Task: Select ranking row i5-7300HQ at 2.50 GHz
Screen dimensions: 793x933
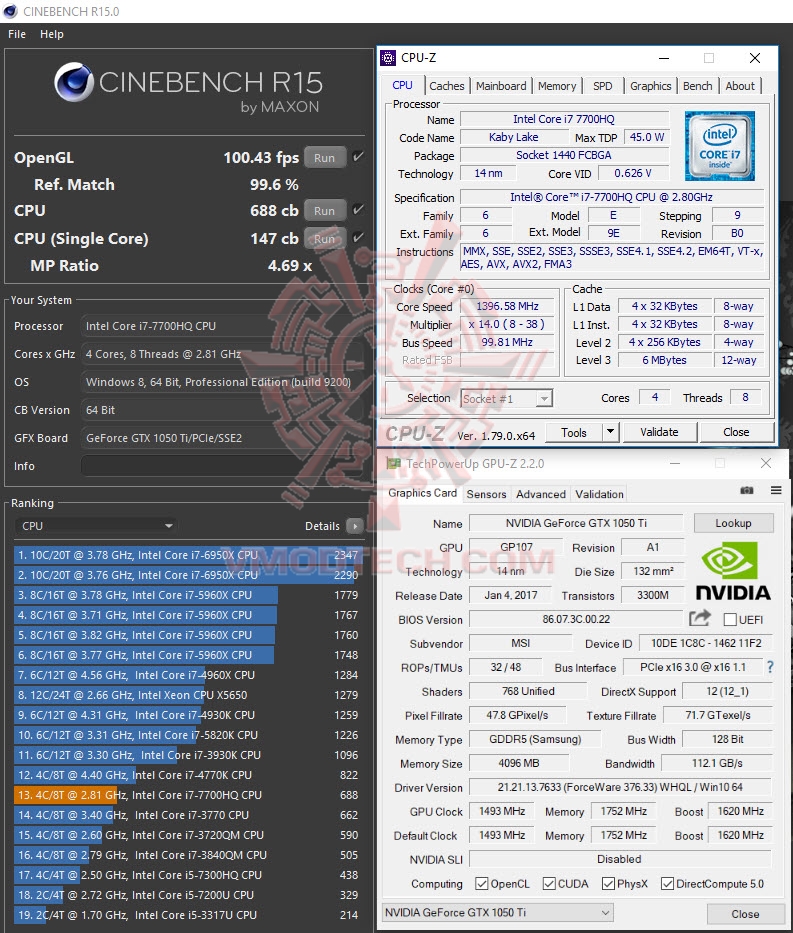Action: point(187,875)
